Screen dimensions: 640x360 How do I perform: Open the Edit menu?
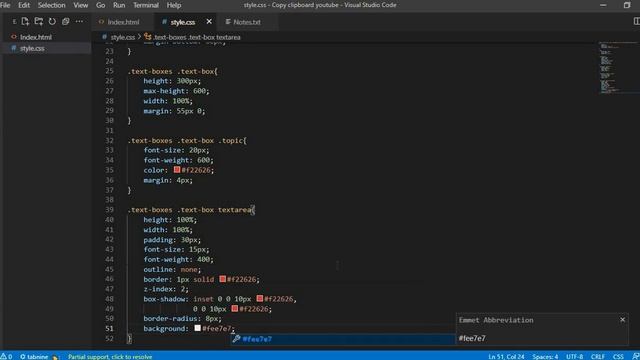(24, 5)
